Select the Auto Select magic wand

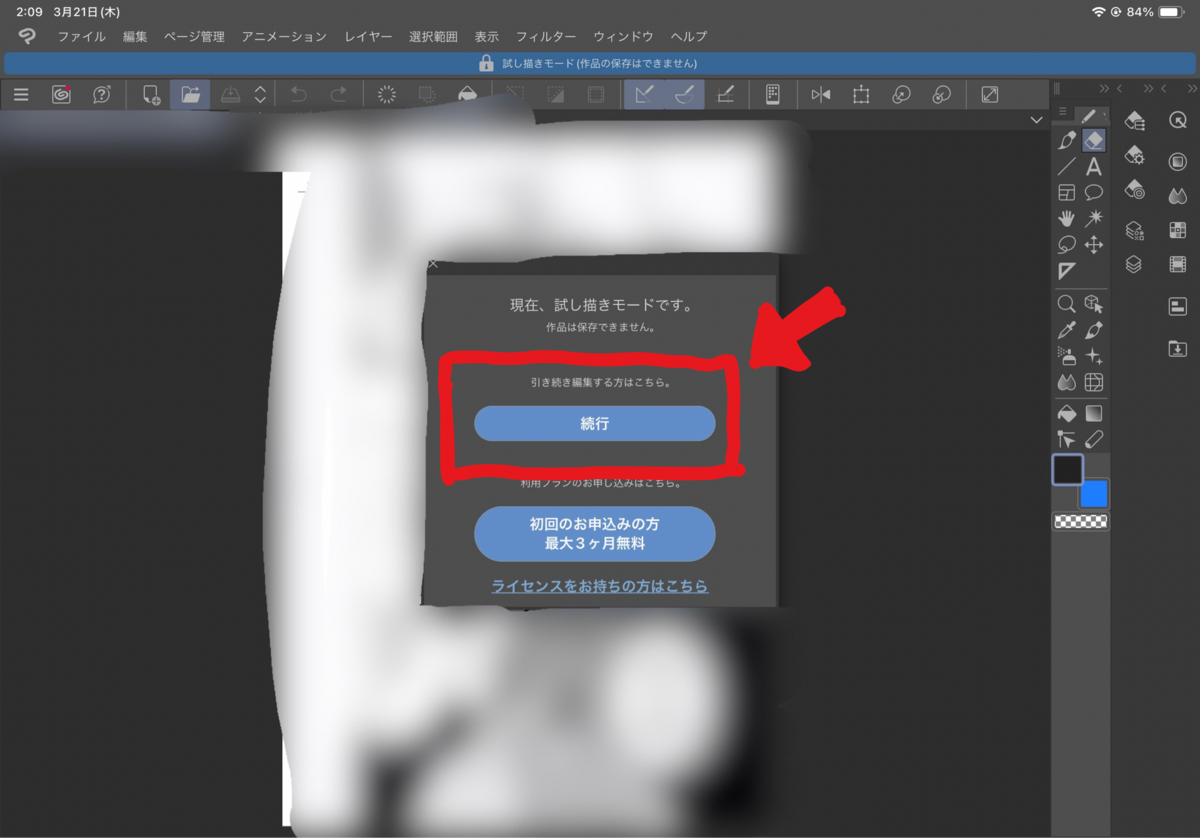[1094, 218]
